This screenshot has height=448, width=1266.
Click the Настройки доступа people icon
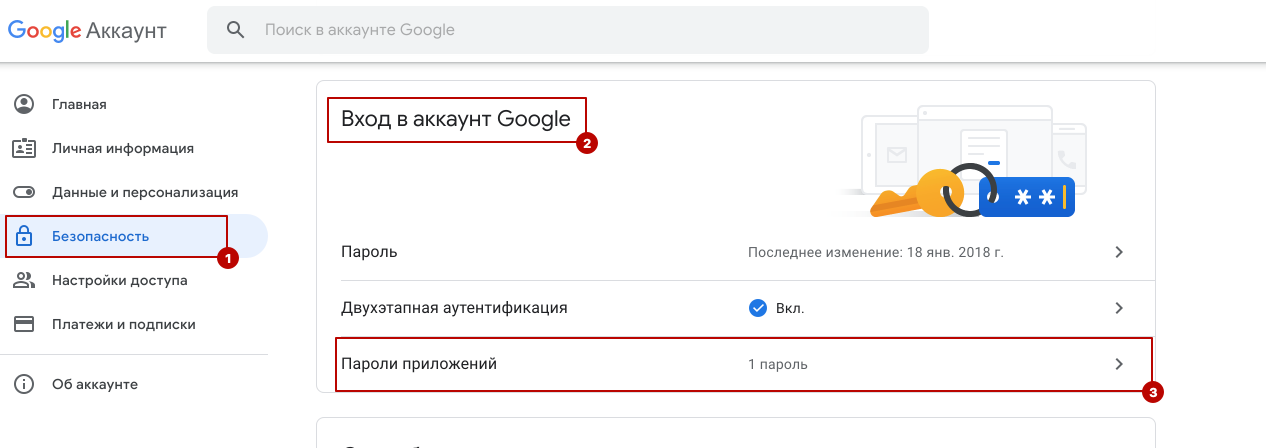23,280
